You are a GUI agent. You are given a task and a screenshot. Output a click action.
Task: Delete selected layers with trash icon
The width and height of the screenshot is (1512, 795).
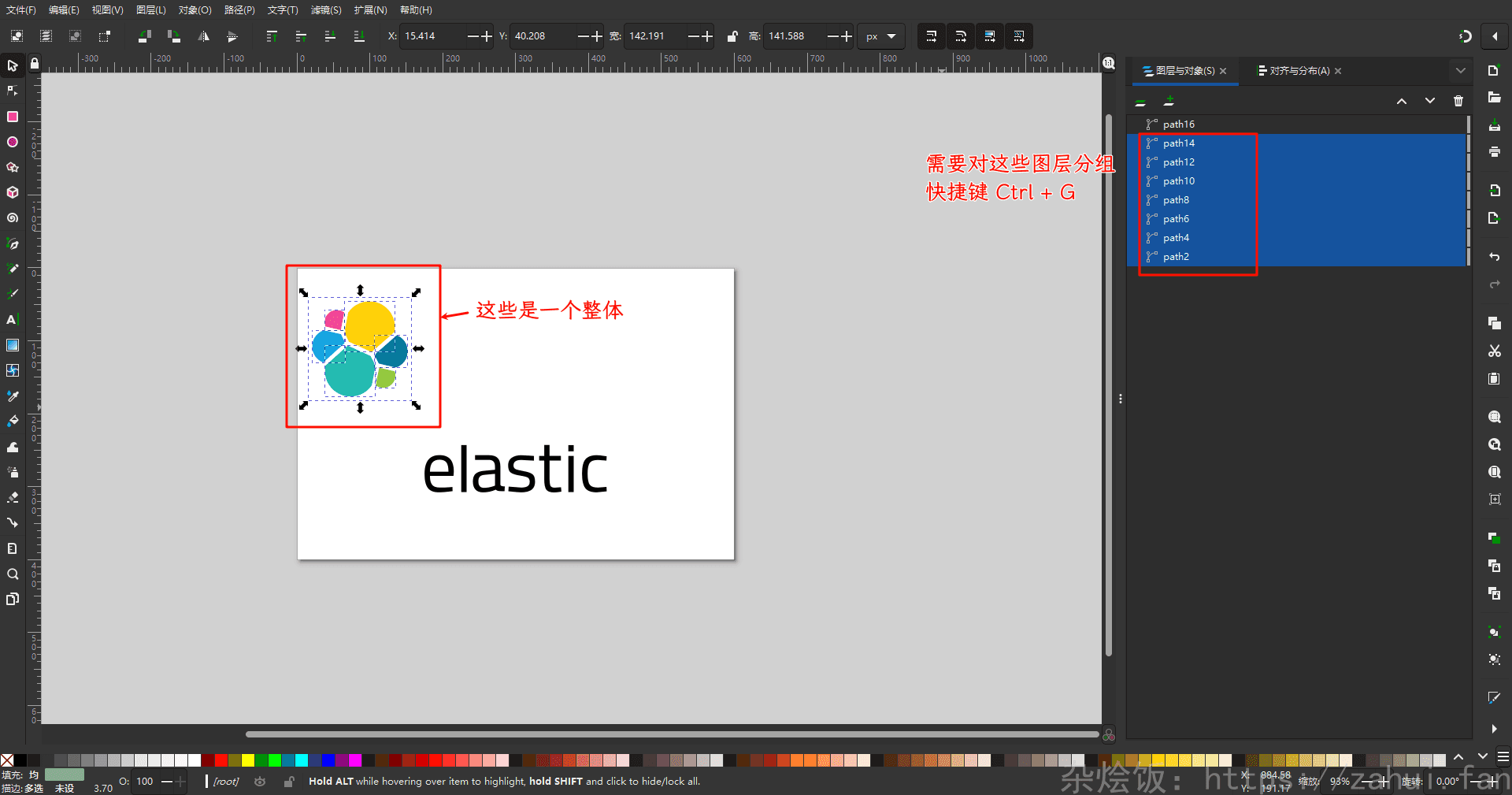pyautogui.click(x=1458, y=101)
